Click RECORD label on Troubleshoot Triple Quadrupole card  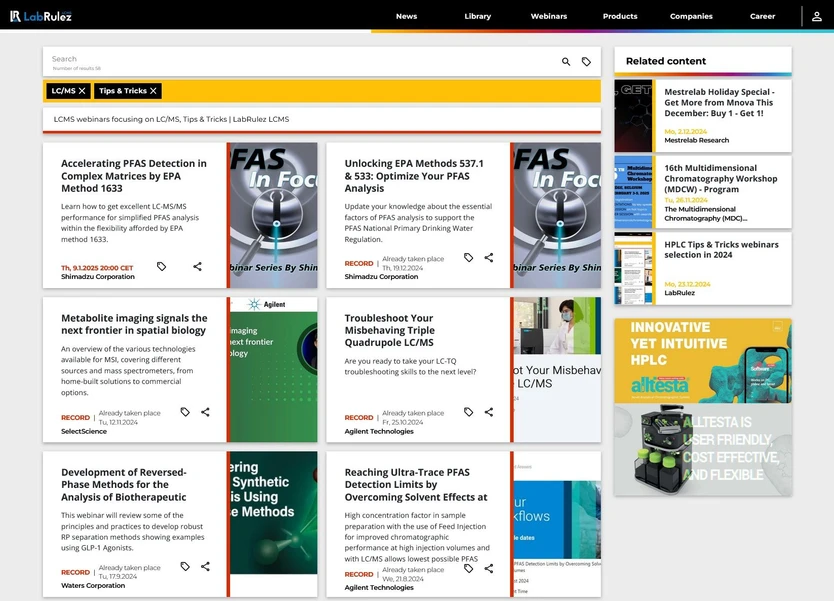(358, 418)
